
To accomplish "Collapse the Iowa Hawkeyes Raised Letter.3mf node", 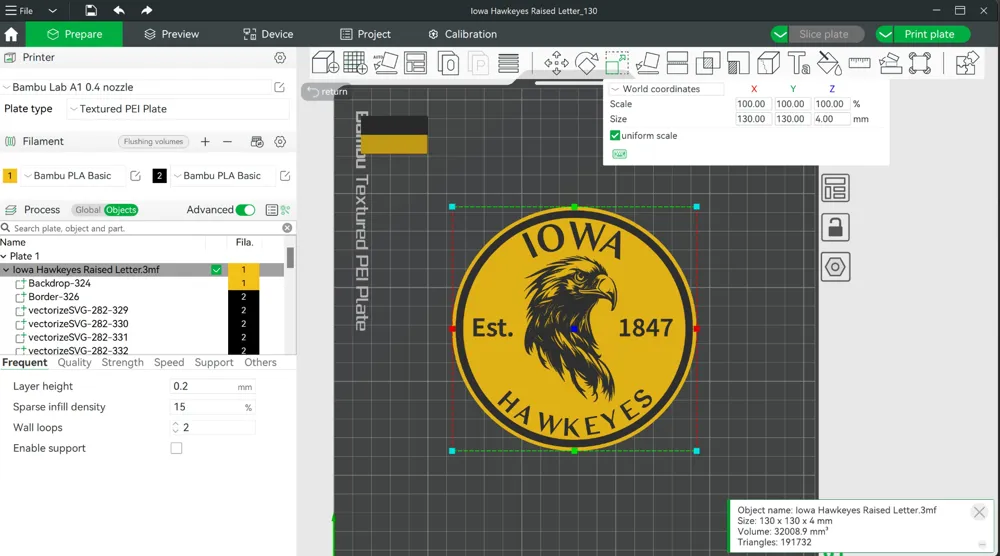I will (6, 270).
